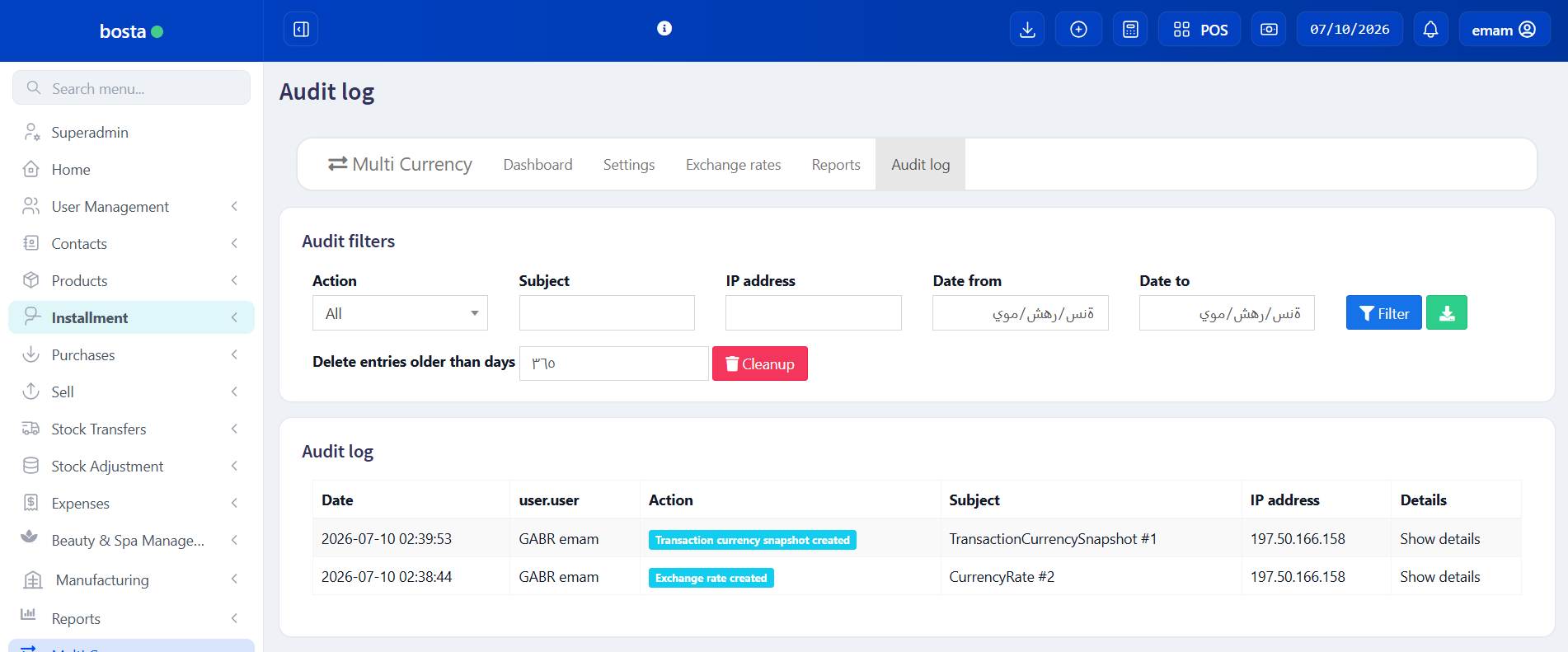Expand Stock Transfers menu
Image resolution: width=1568 pixels, height=652 pixels.
[x=131, y=429]
